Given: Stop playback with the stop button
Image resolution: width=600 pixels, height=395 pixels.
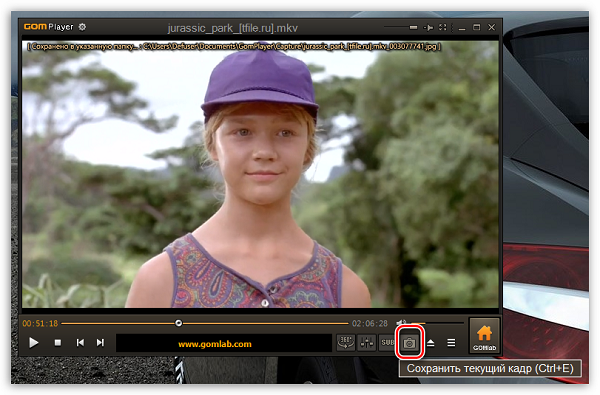Looking at the screenshot, I should point(58,343).
